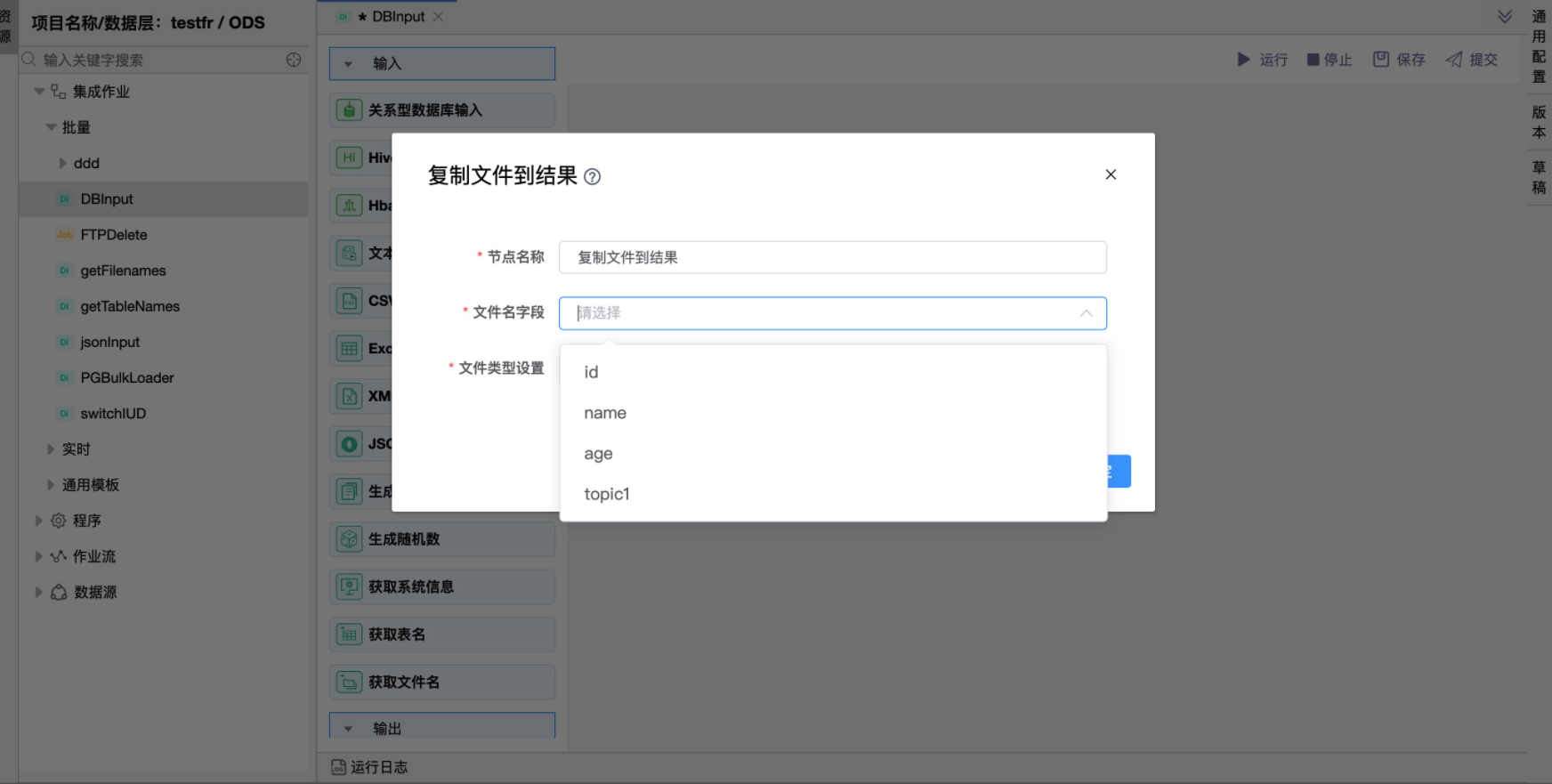Click the 节点名称 input field
1552x784 pixels.
(832, 258)
